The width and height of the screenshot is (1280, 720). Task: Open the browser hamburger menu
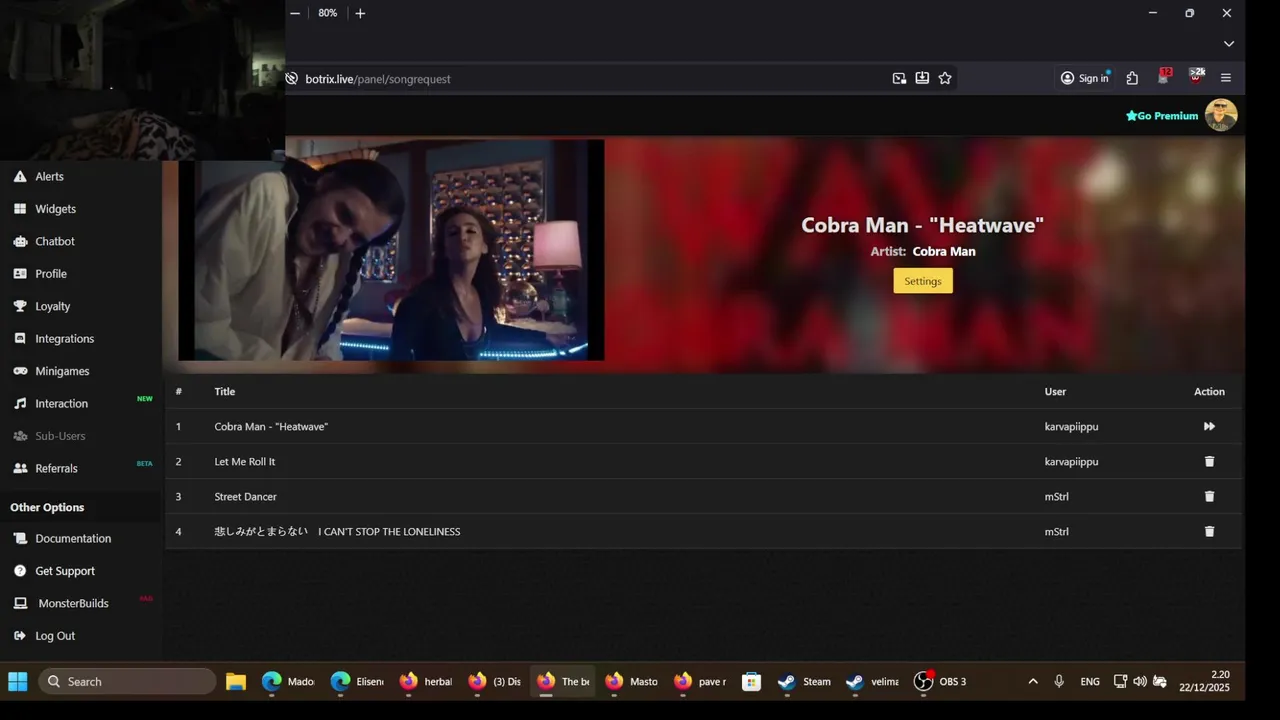tap(1226, 78)
